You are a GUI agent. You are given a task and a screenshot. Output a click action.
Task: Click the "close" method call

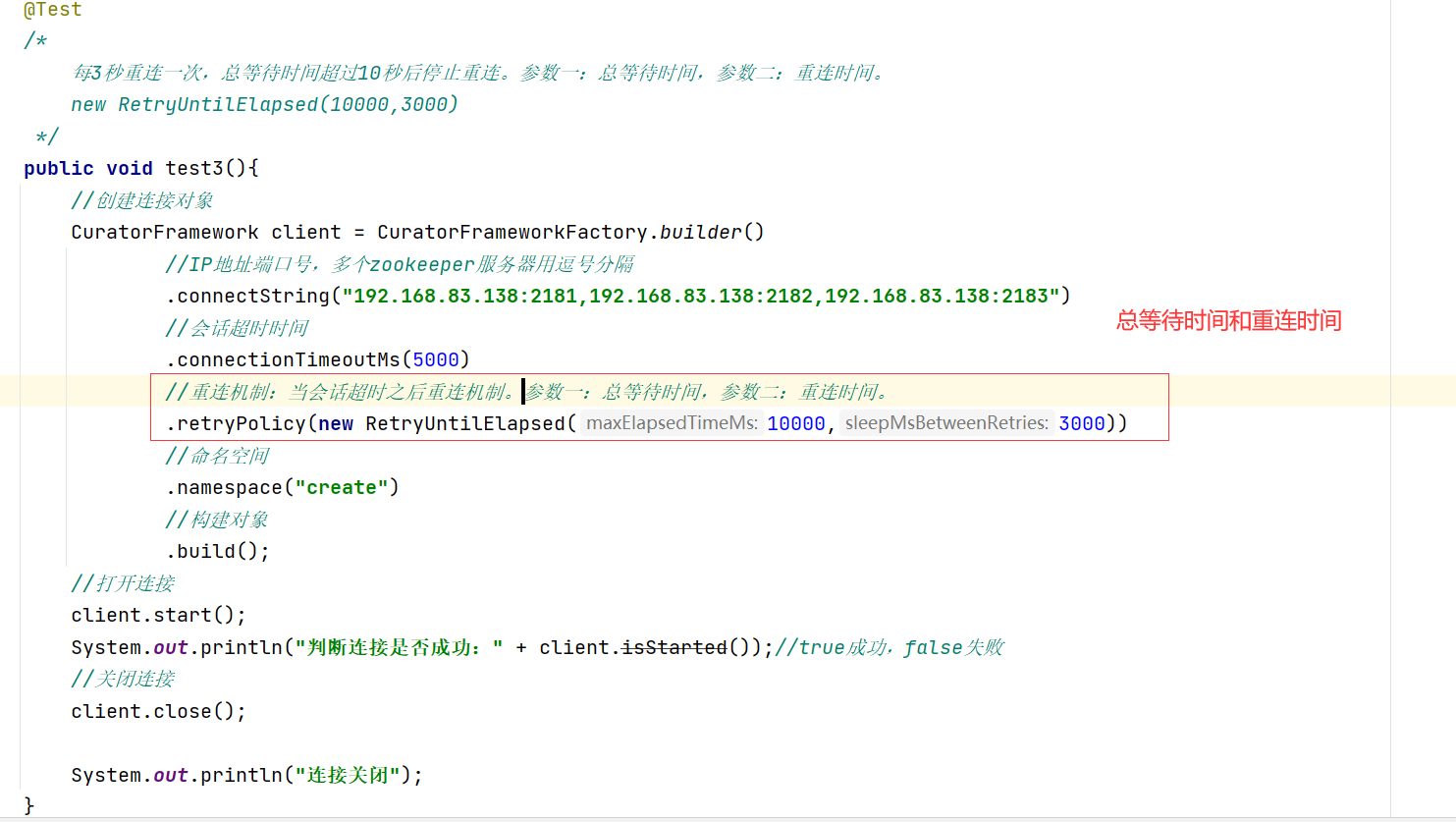[183, 711]
